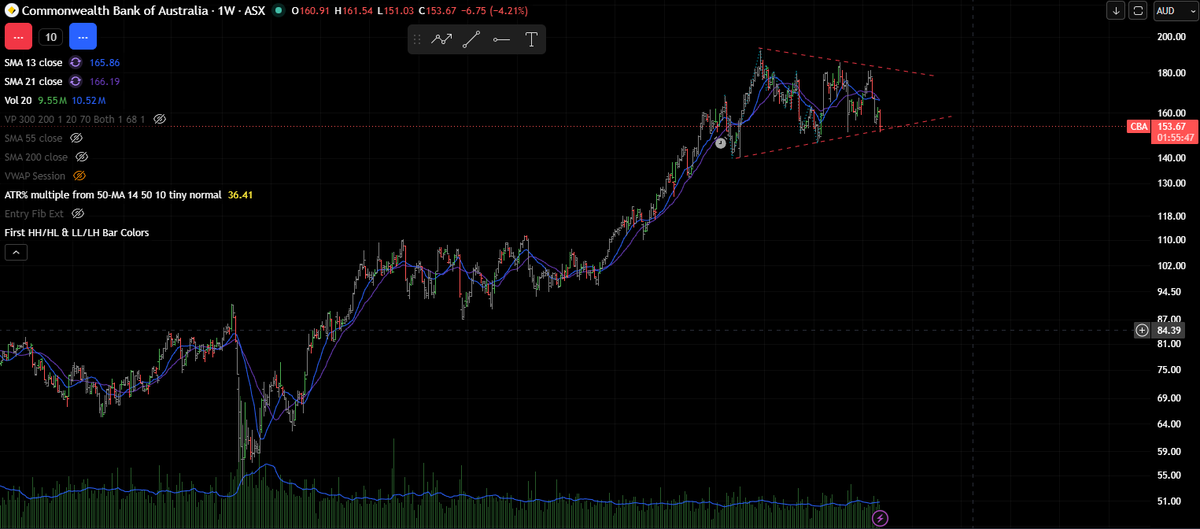Screen dimensions: 1200x529
Task: Select the ATR% multiple from 50-MA label
Action: (113, 195)
